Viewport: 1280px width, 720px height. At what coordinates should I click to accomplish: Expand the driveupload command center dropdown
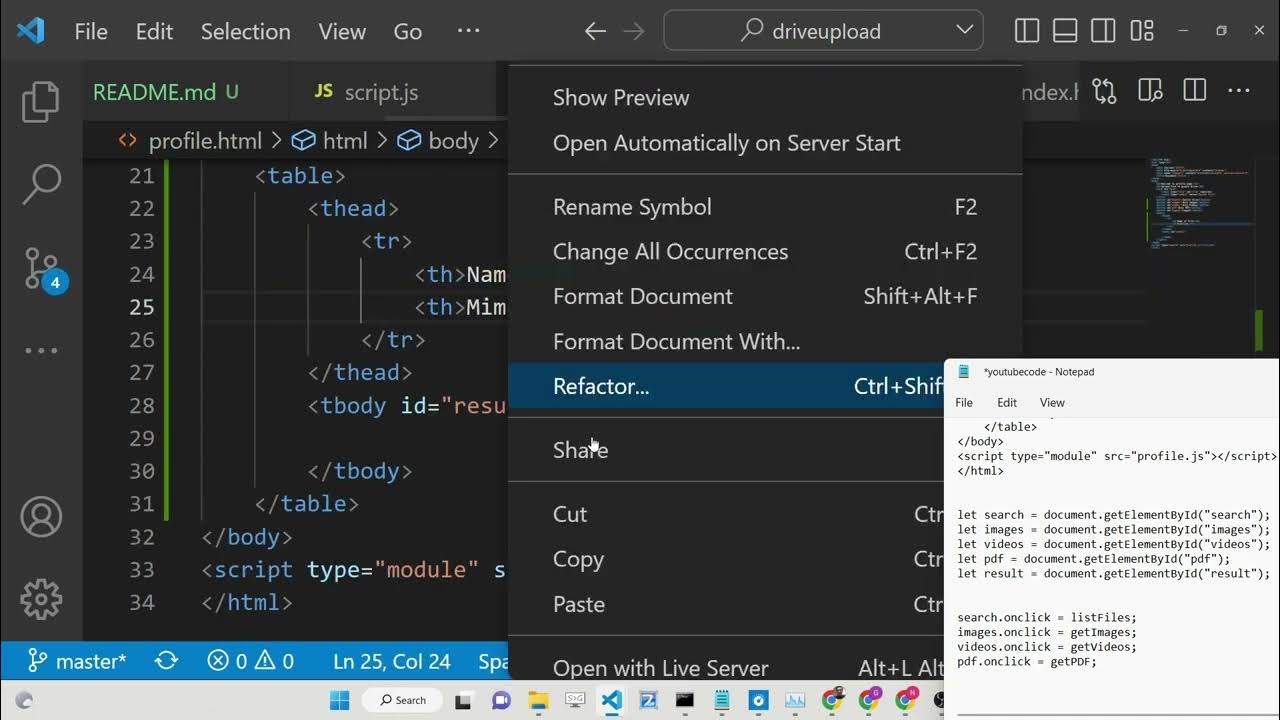click(x=964, y=31)
